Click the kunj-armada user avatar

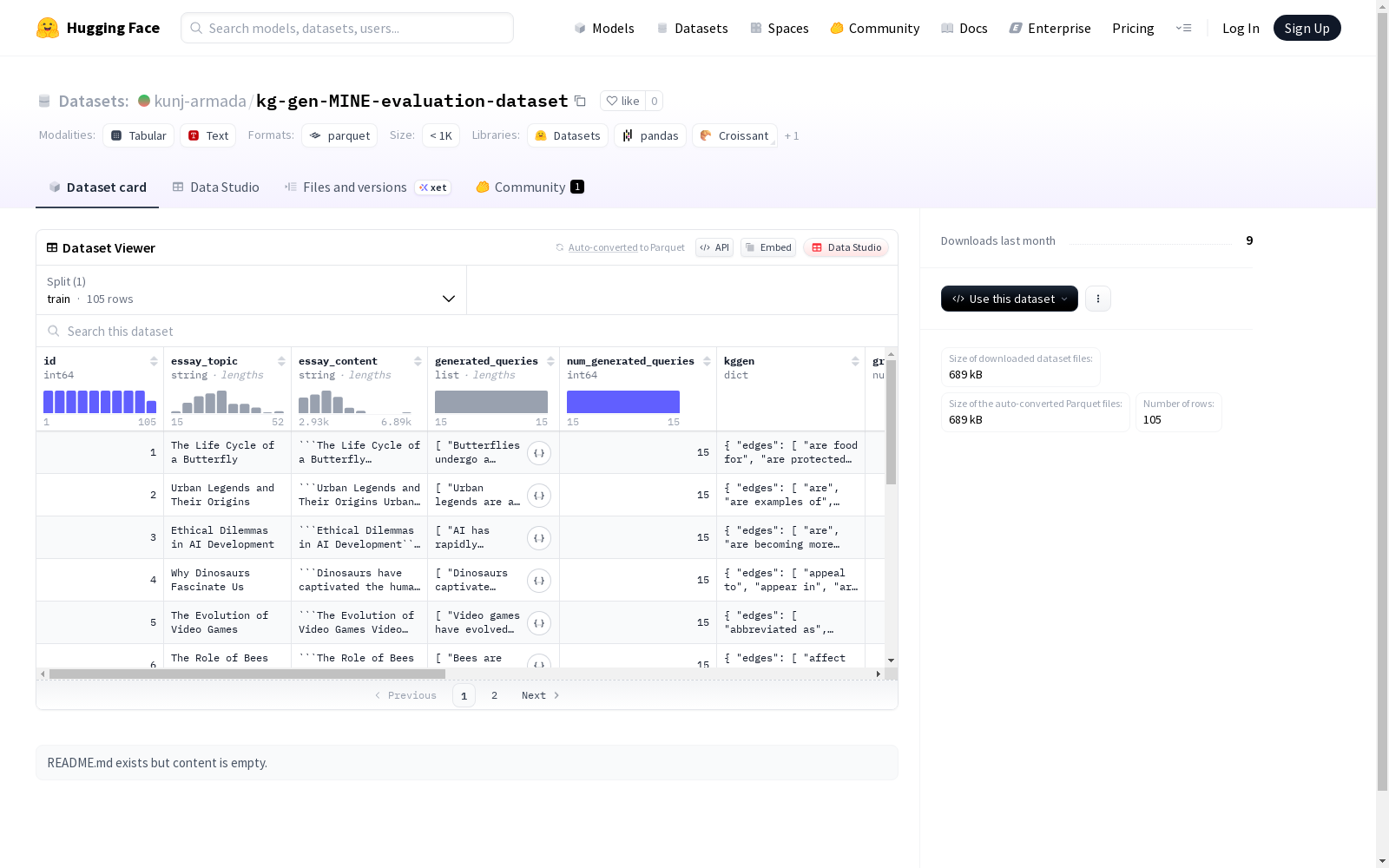click(x=144, y=101)
